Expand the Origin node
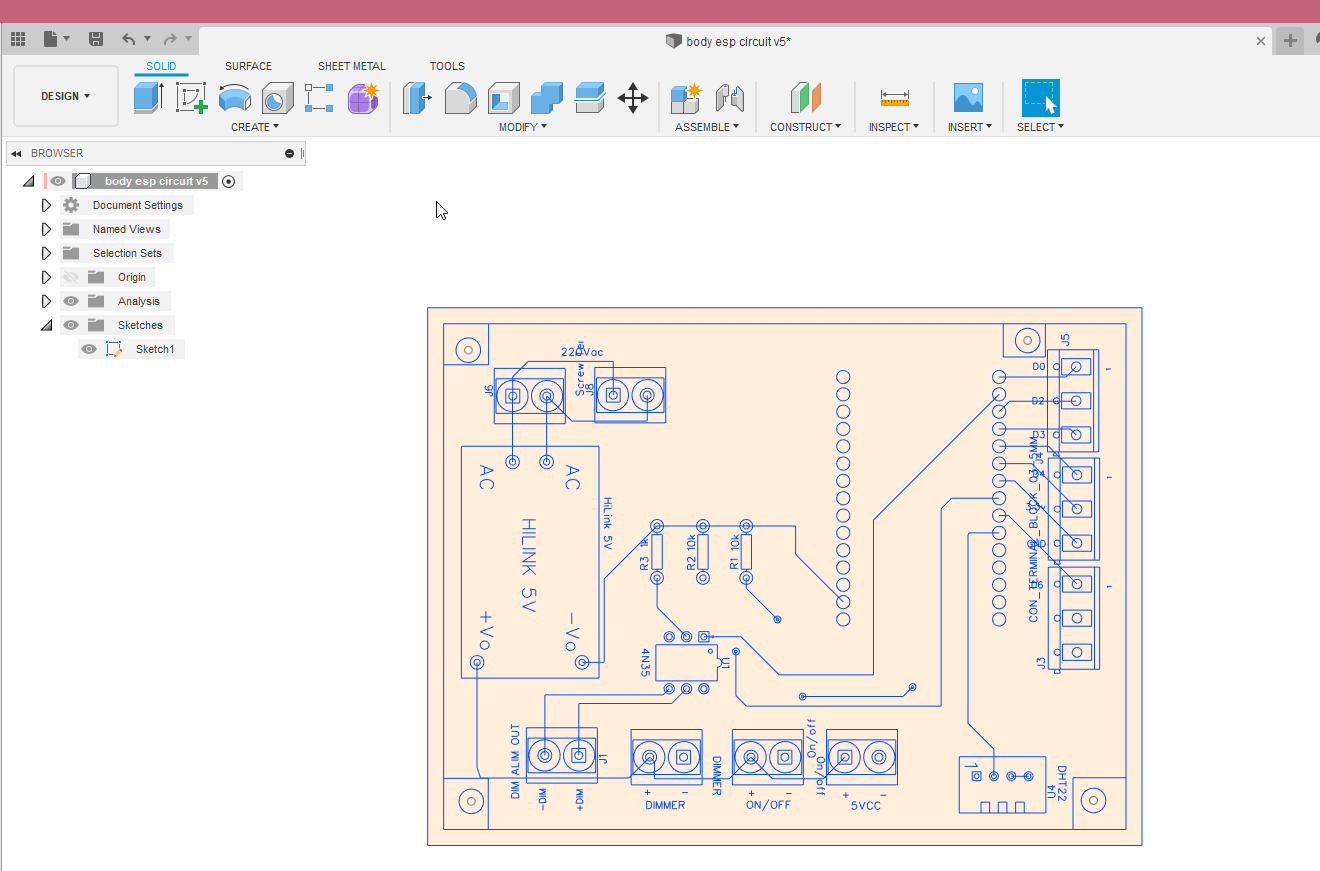The image size is (1320, 871). tap(46, 277)
